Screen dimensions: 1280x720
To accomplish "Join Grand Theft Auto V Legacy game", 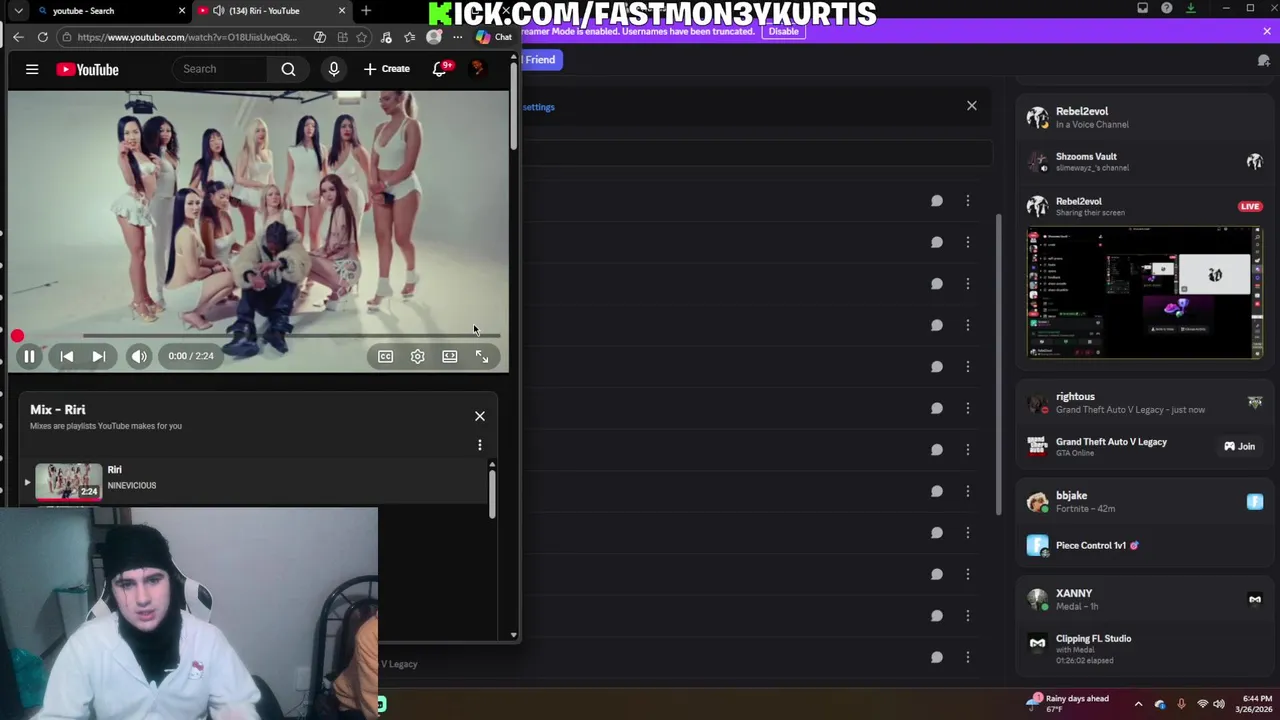I will 1239,446.
